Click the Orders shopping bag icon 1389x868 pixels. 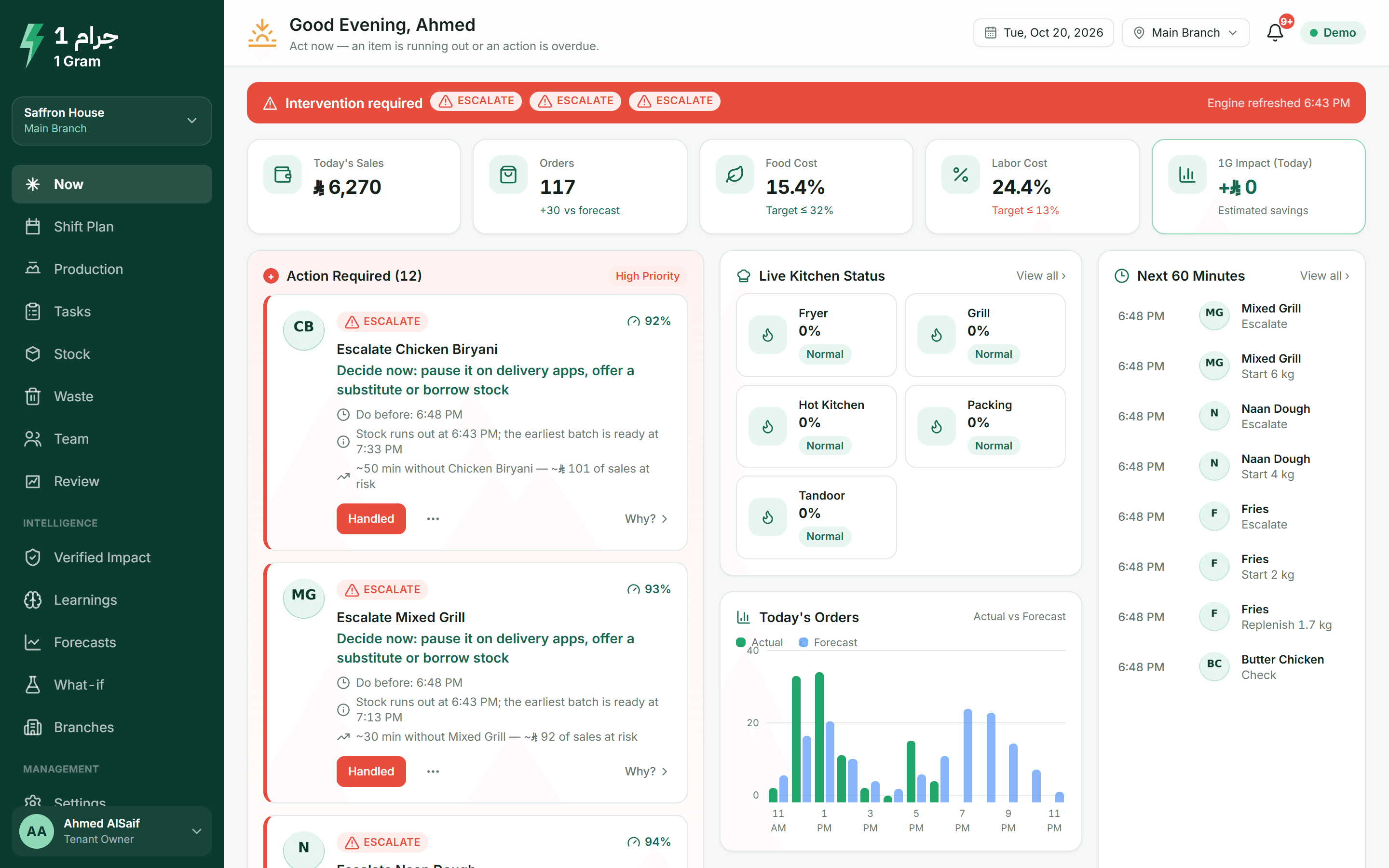tap(508, 175)
